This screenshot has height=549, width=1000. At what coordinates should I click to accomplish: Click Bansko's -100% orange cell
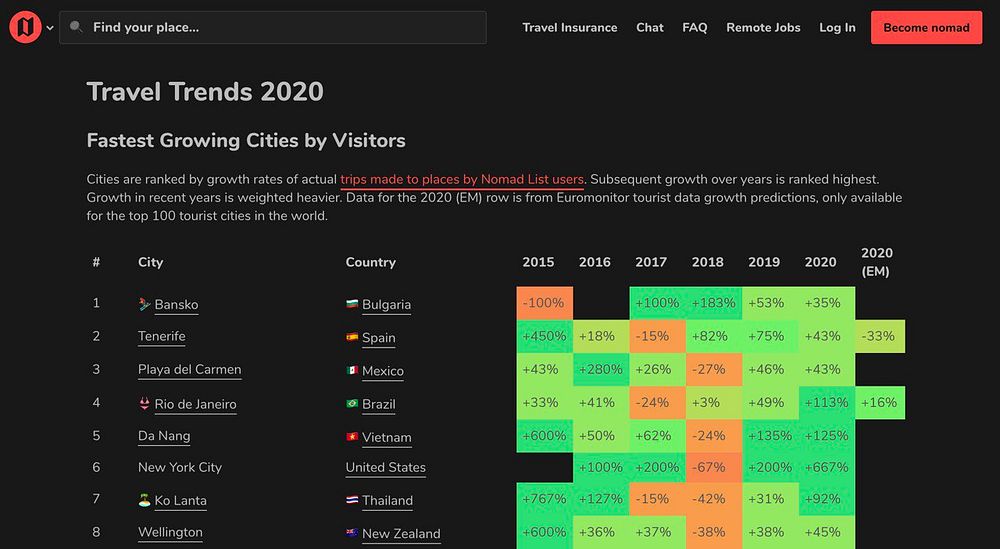(x=545, y=303)
